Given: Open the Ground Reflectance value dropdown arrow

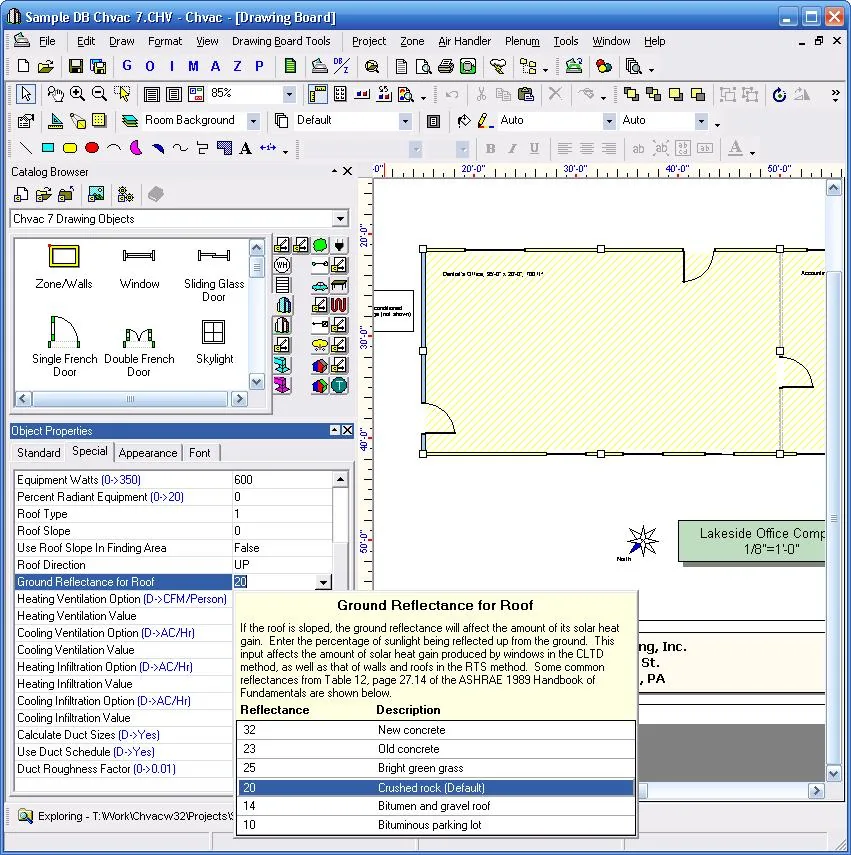Looking at the screenshot, I should pyautogui.click(x=323, y=582).
